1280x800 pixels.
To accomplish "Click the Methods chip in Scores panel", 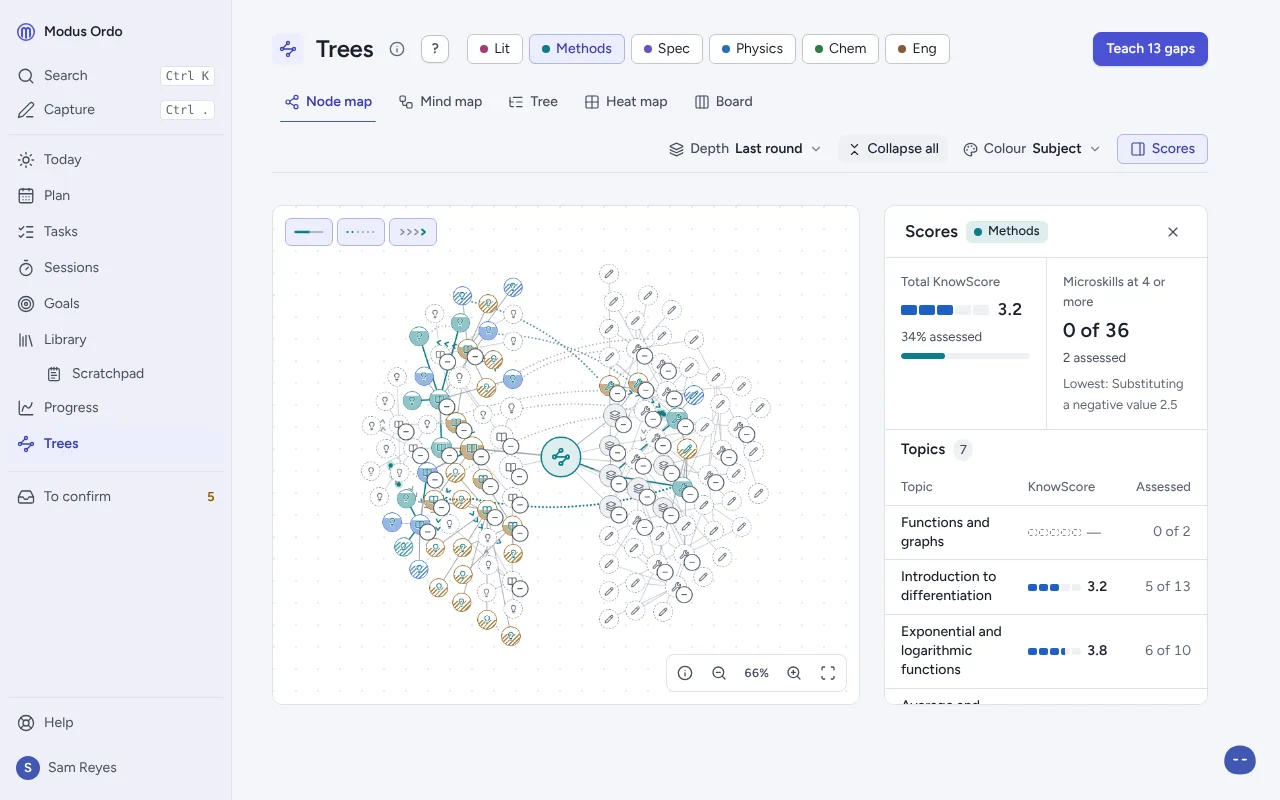I will (1007, 231).
